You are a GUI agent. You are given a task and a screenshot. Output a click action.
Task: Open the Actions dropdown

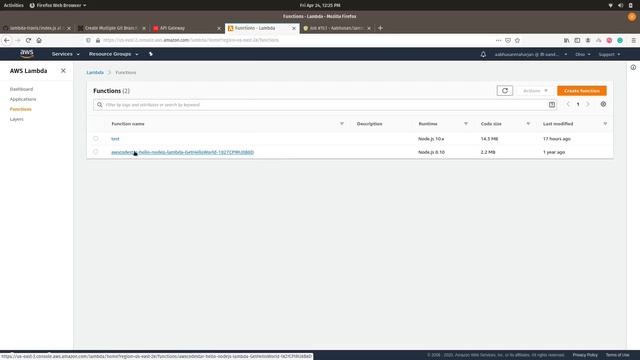click(535, 91)
